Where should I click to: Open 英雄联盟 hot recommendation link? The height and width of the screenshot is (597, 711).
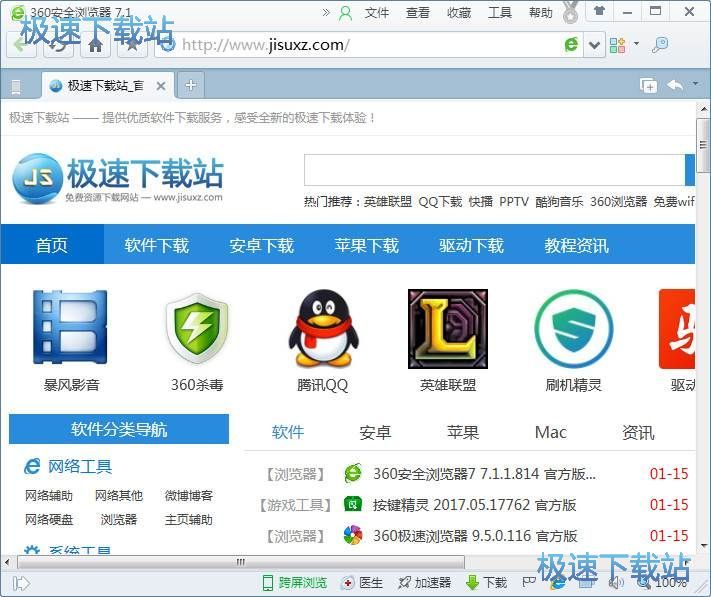point(388,202)
